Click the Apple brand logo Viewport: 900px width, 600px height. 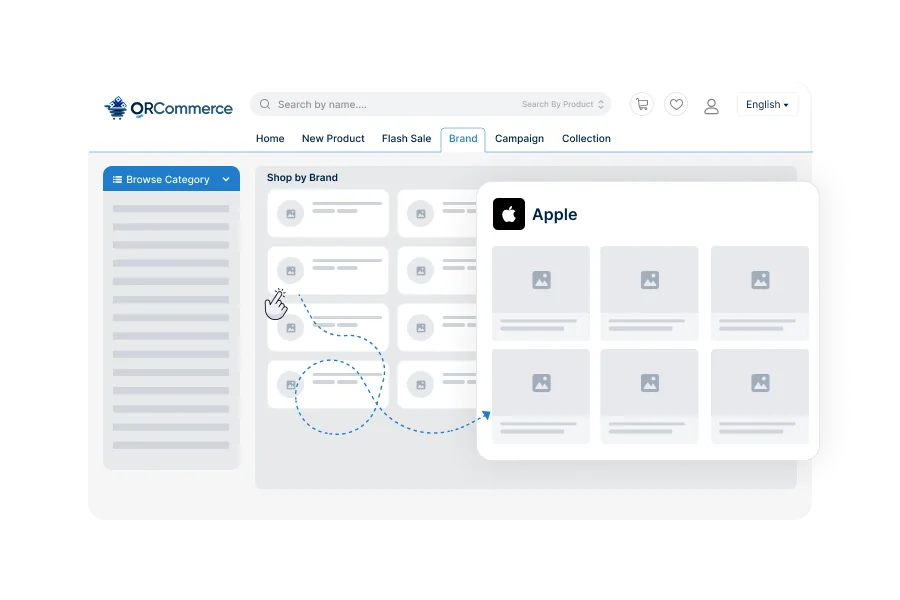tap(509, 214)
